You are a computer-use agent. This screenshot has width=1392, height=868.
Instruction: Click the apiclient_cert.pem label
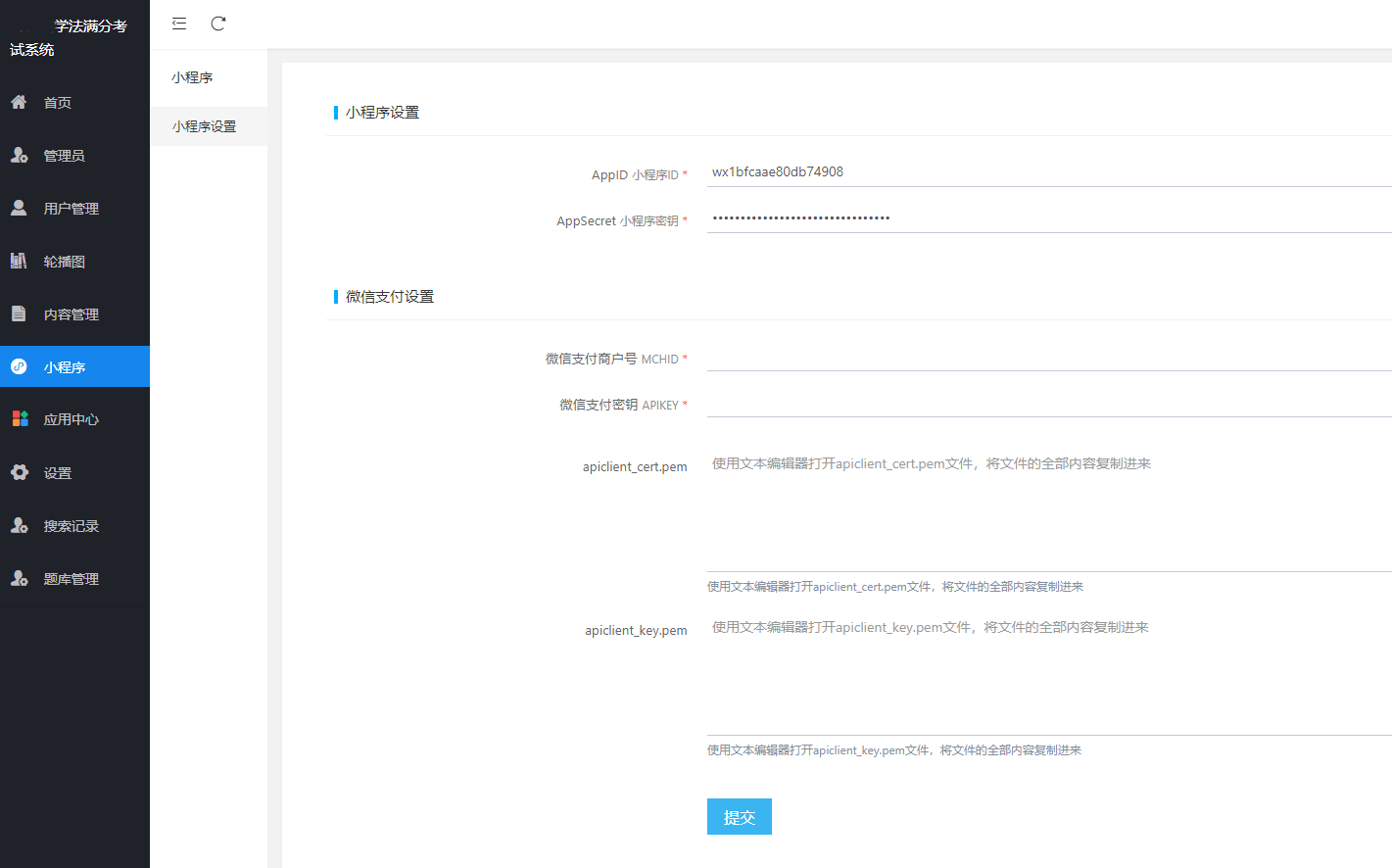(x=635, y=466)
